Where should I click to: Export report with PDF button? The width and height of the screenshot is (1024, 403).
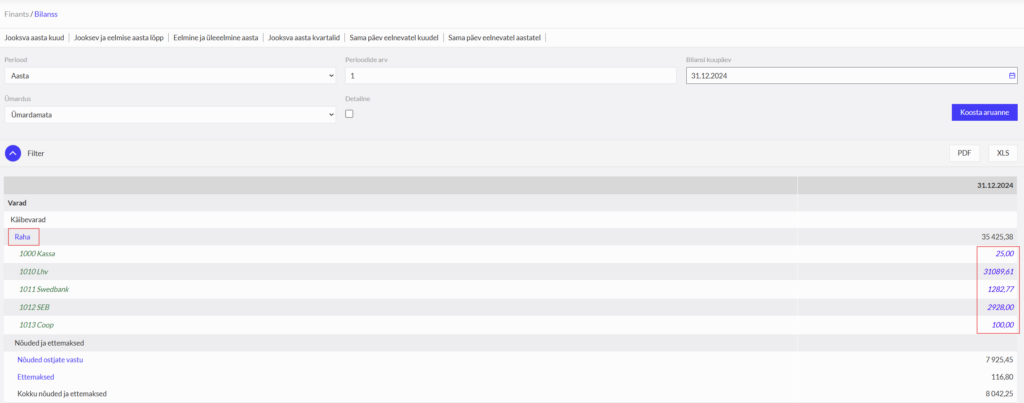964,153
